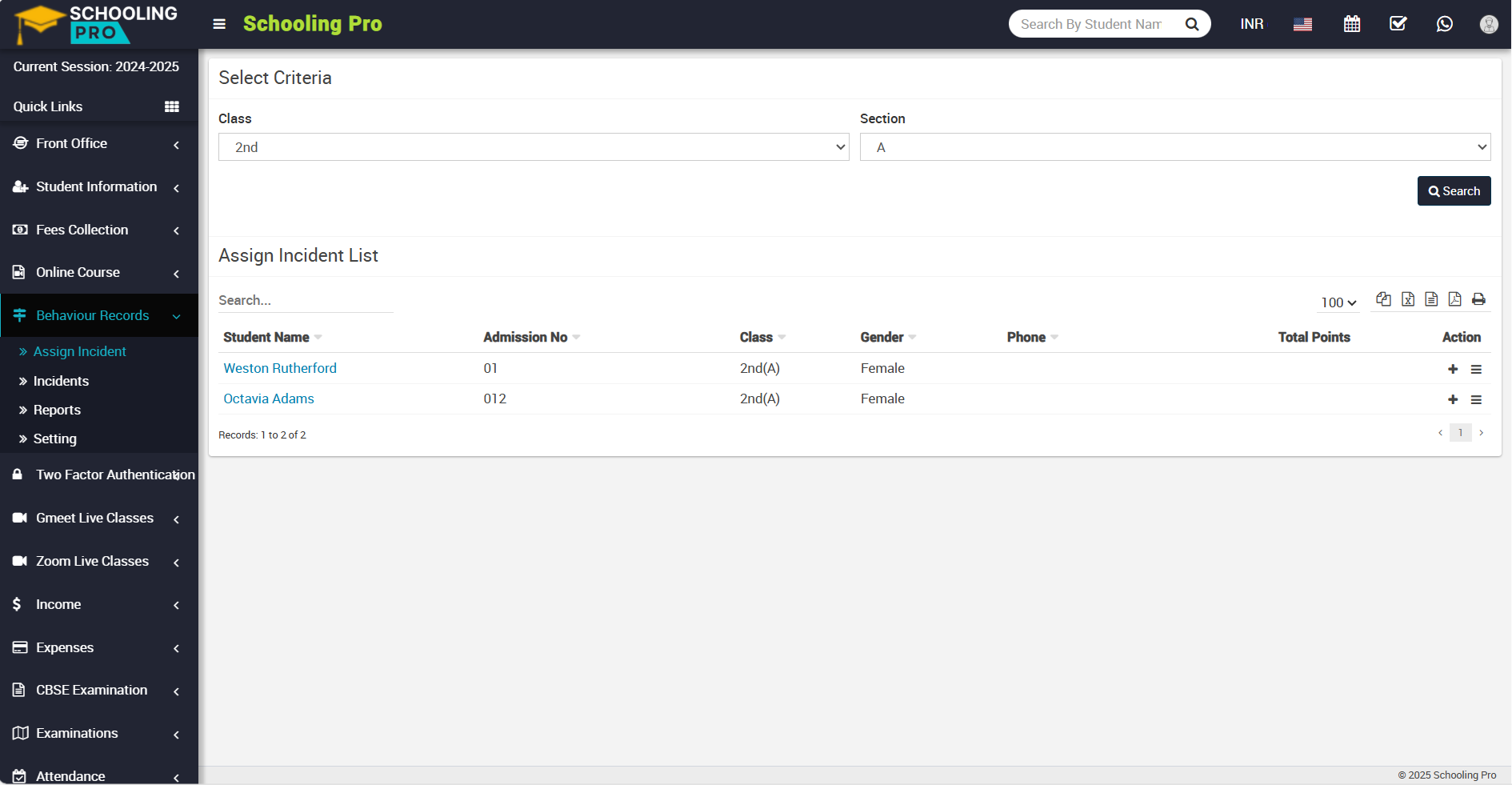The width and height of the screenshot is (1512, 785).
Task: Open the user profile avatar
Action: pos(1489,24)
